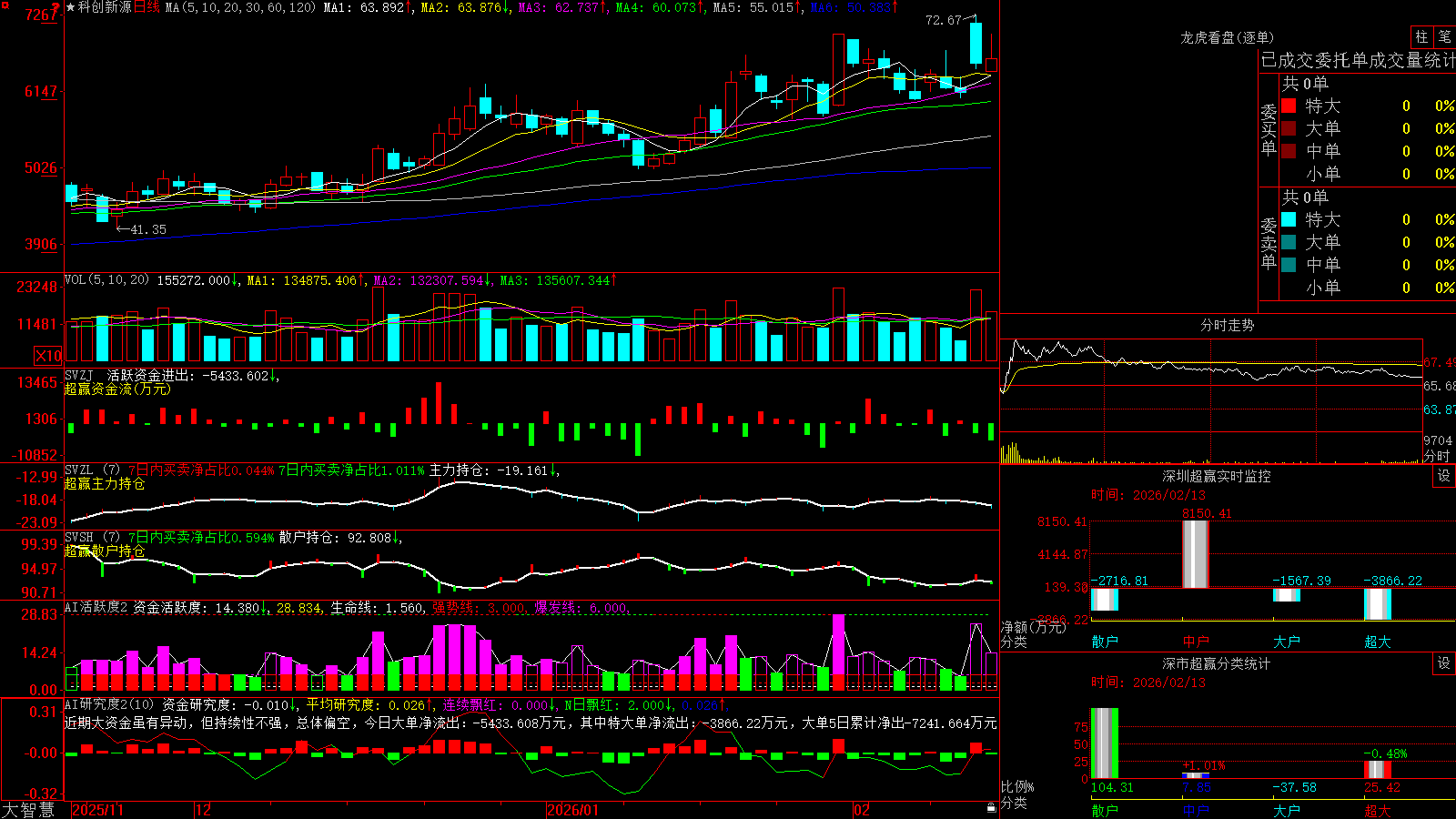
Task: Click the SVZL (7) indicator title
Action: 92,470
